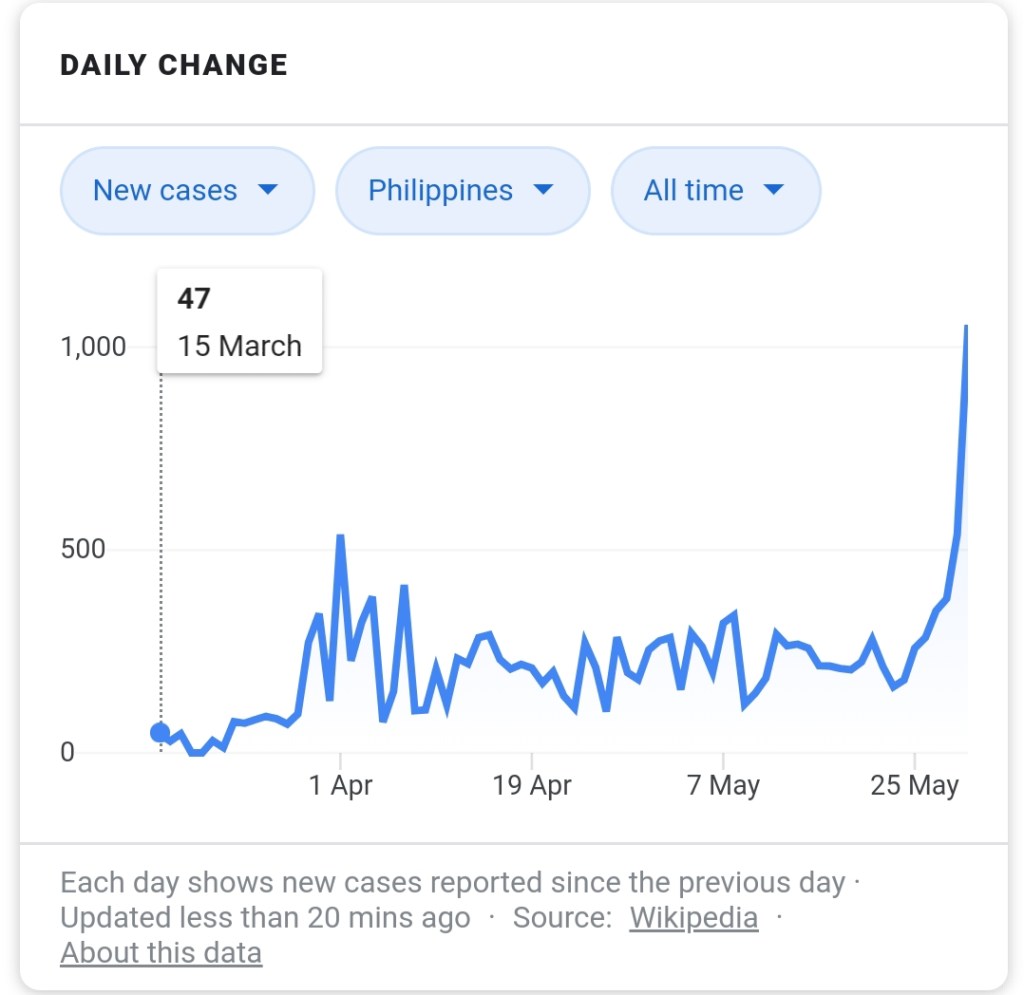The height and width of the screenshot is (995, 1024).
Task: Click the 0 y-axis label
Action: pyautogui.click(x=68, y=752)
